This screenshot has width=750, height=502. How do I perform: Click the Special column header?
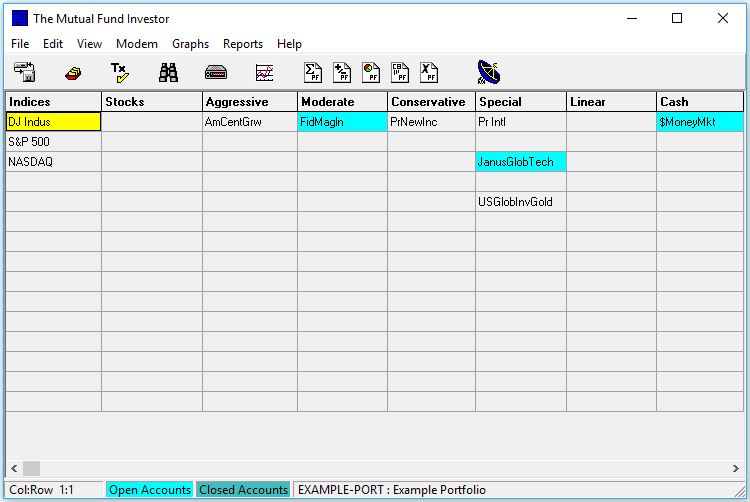point(521,102)
